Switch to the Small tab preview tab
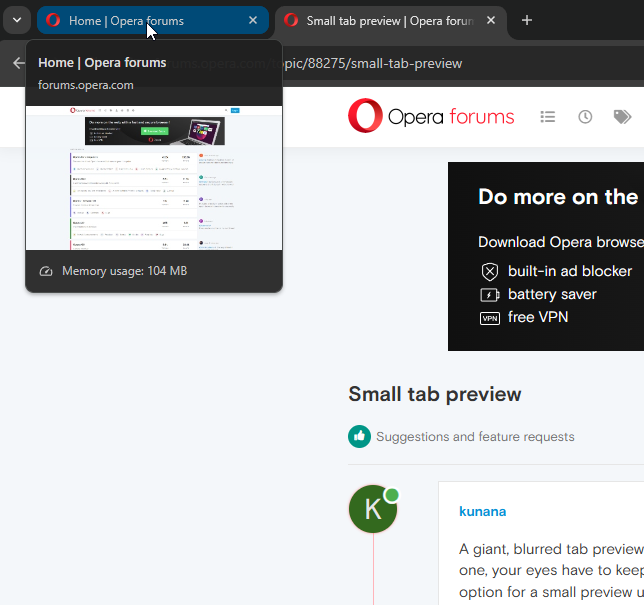 (390, 21)
